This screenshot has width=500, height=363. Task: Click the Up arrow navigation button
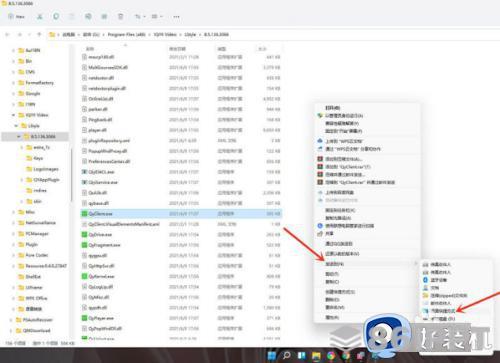coord(39,34)
